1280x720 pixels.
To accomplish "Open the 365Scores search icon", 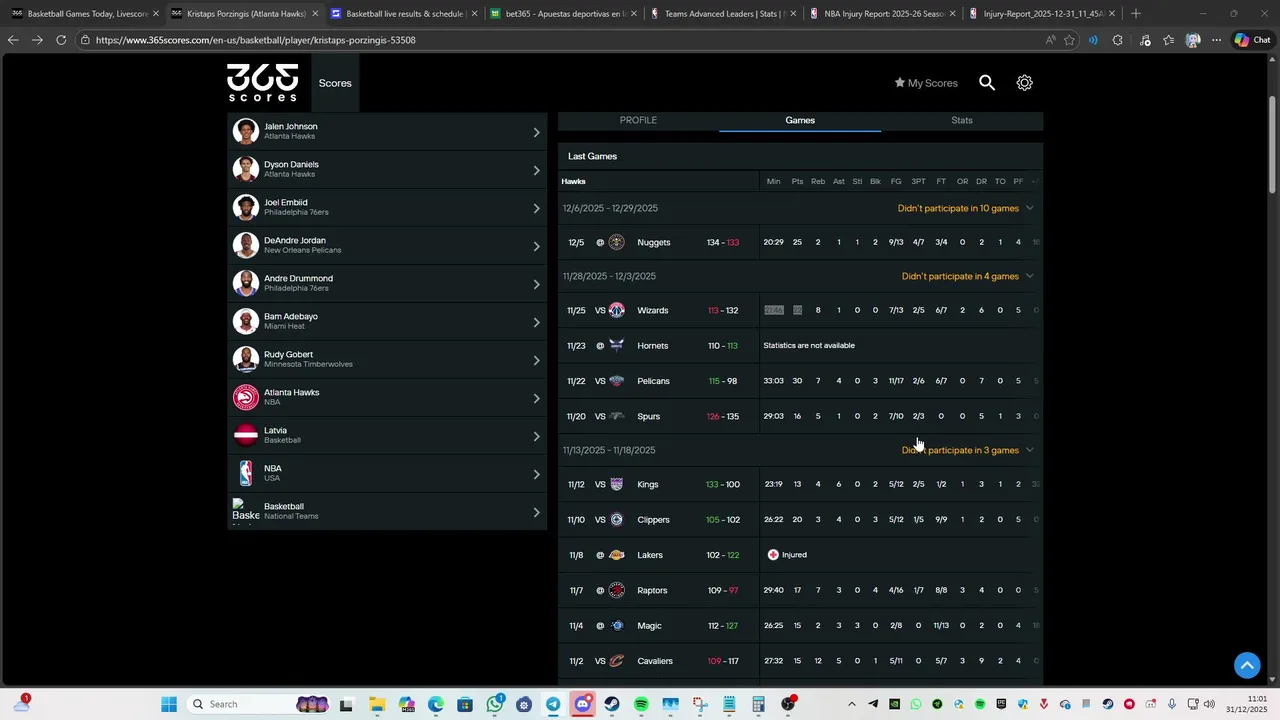I will [x=987, y=83].
